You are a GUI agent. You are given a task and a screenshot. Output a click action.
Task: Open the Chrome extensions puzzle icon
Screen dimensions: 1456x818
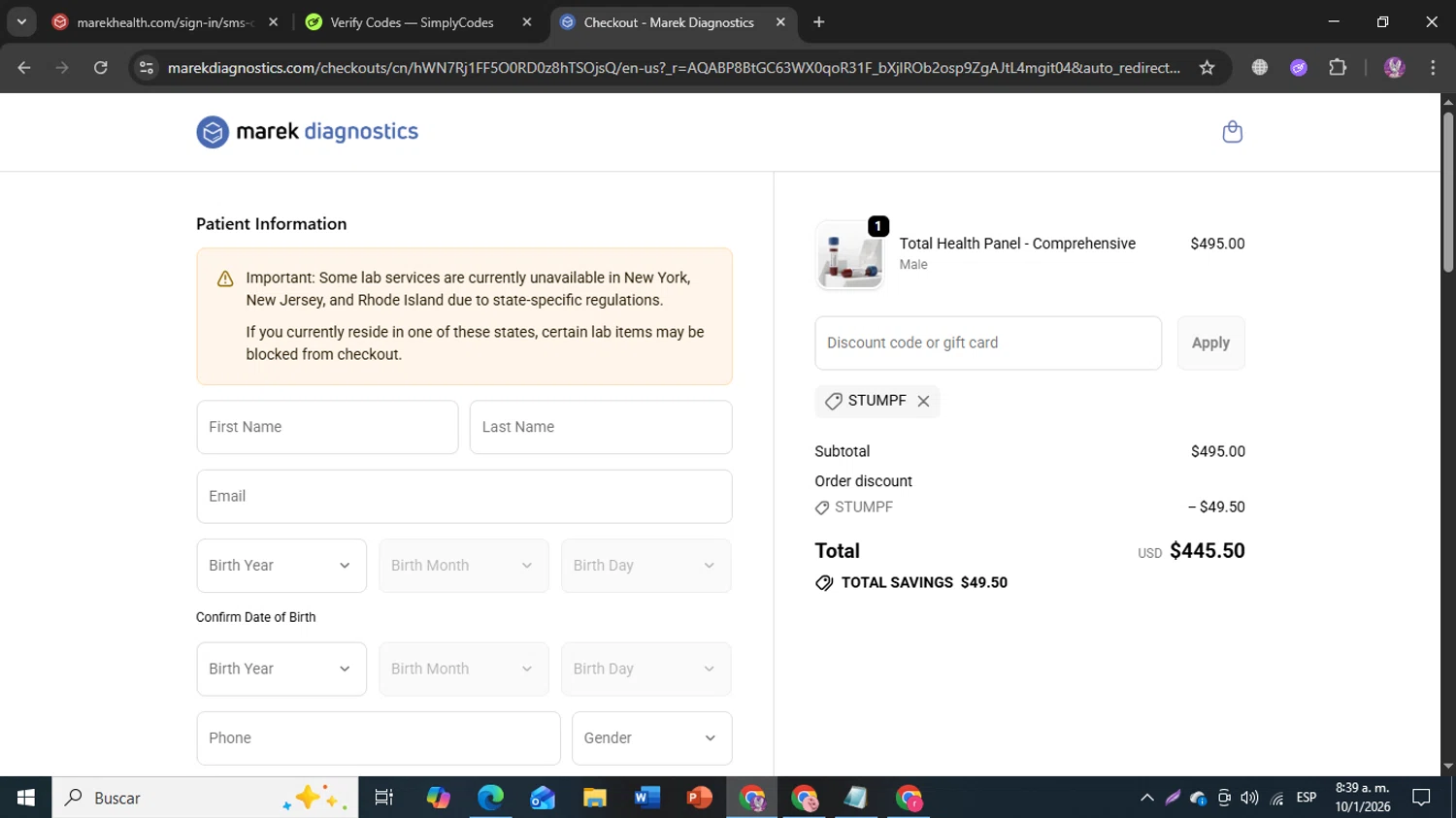click(x=1338, y=67)
